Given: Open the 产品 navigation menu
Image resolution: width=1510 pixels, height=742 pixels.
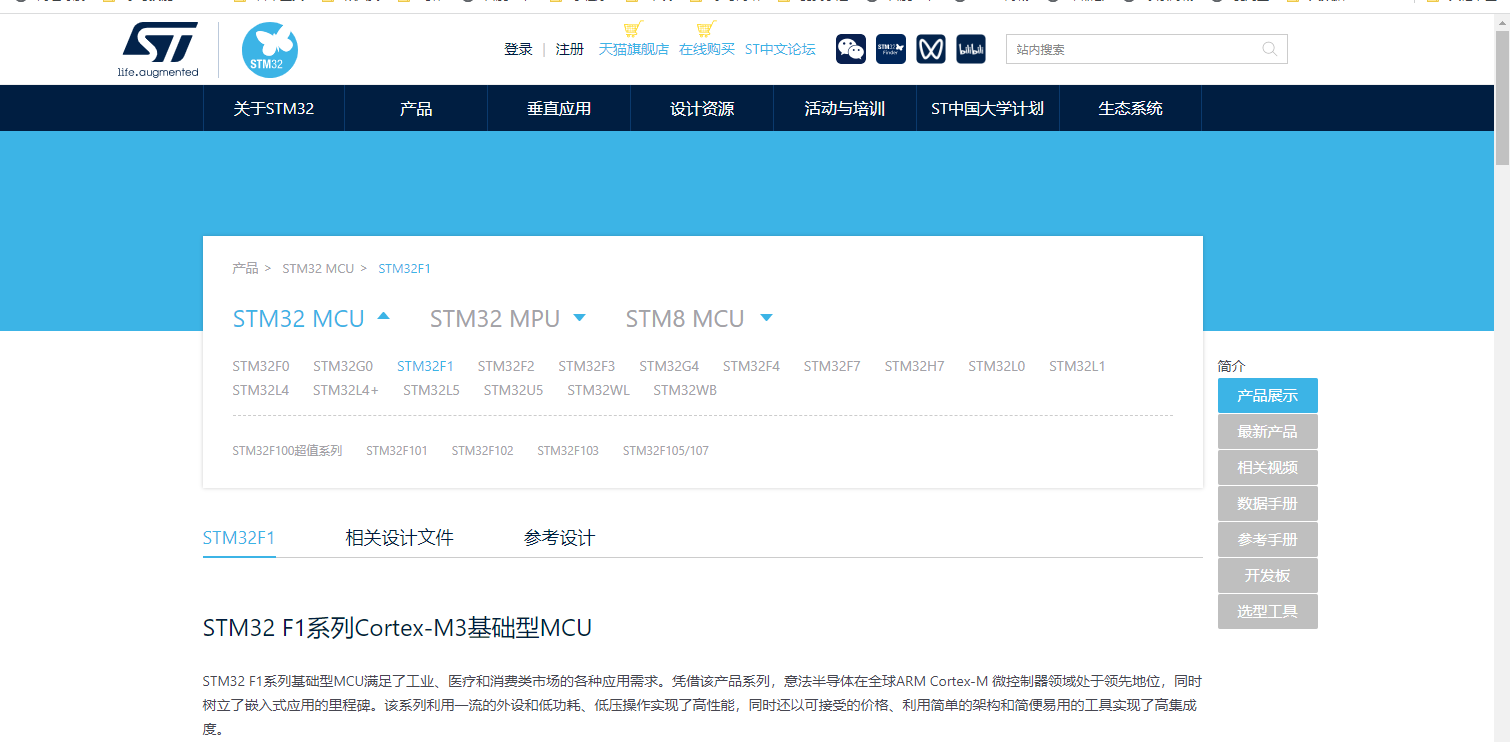Looking at the screenshot, I should [x=416, y=108].
